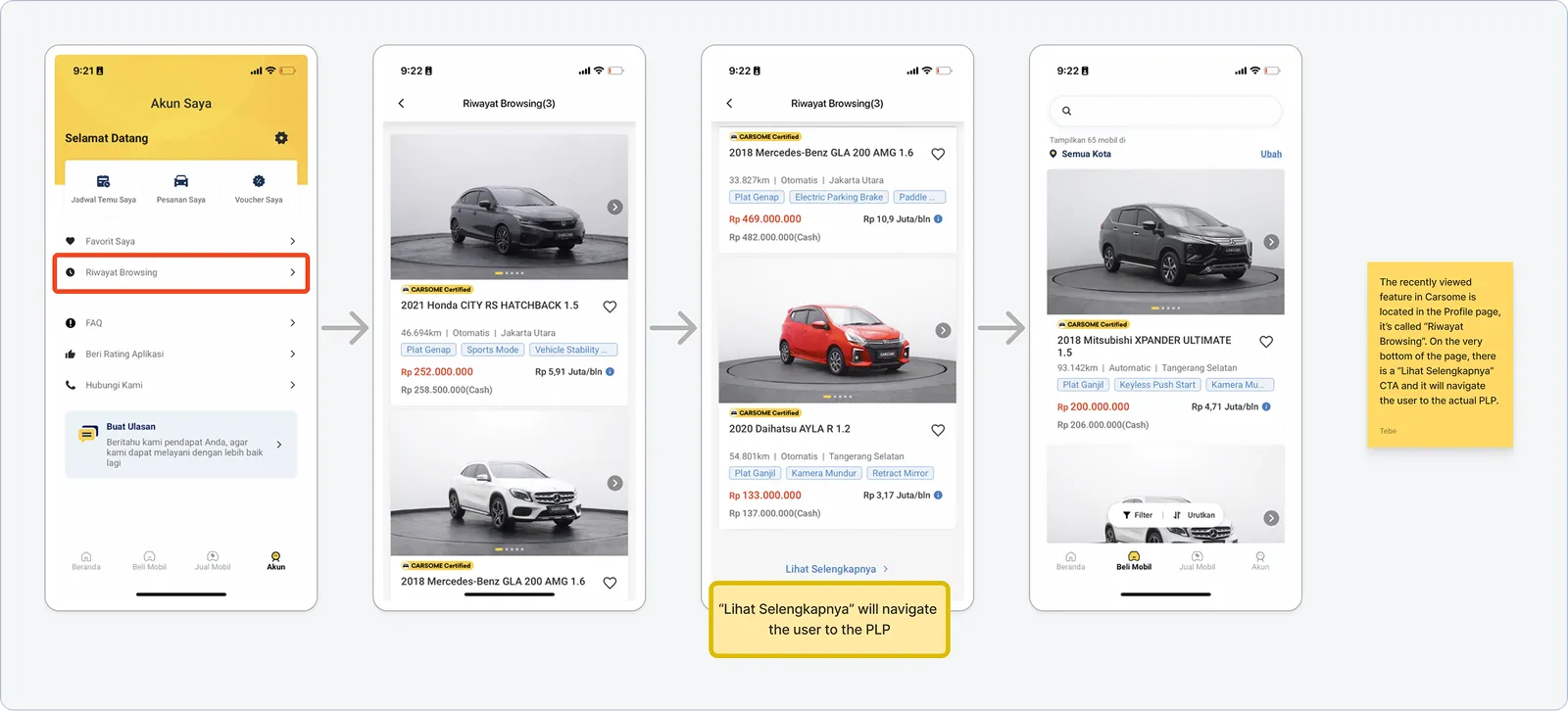
Task: Click the Ubah link for city selection
Action: tap(1271, 154)
